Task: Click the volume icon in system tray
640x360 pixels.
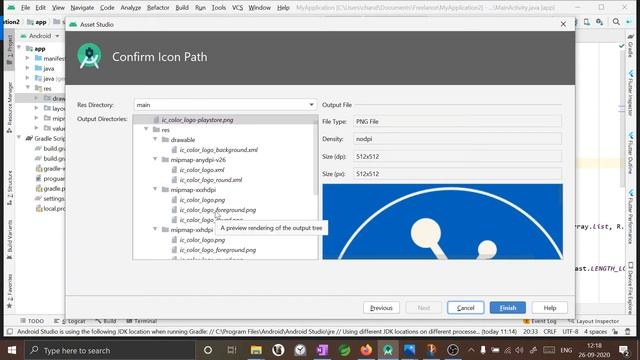Action: [519, 350]
